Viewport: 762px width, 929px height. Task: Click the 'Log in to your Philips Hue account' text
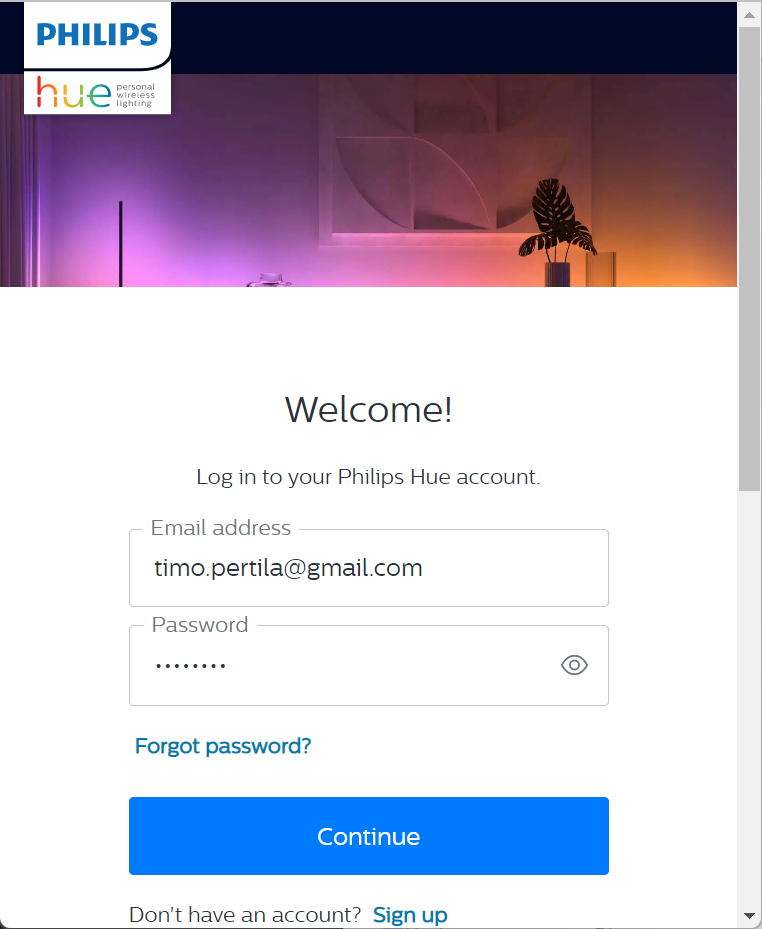[x=368, y=477]
